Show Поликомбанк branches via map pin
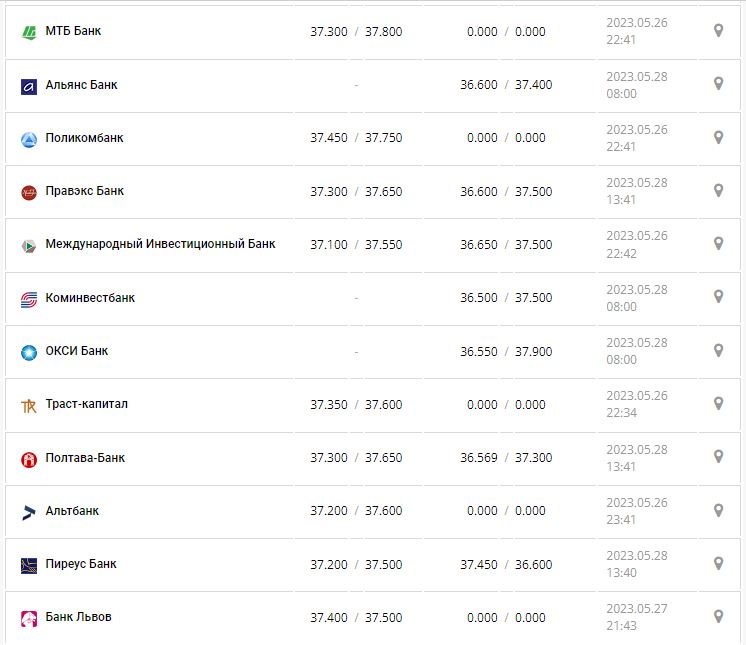This screenshot has width=746, height=645. pos(718,137)
